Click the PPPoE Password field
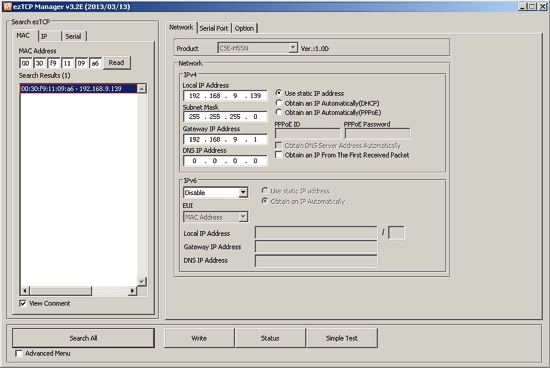This screenshot has height=368, width=550. [377, 133]
